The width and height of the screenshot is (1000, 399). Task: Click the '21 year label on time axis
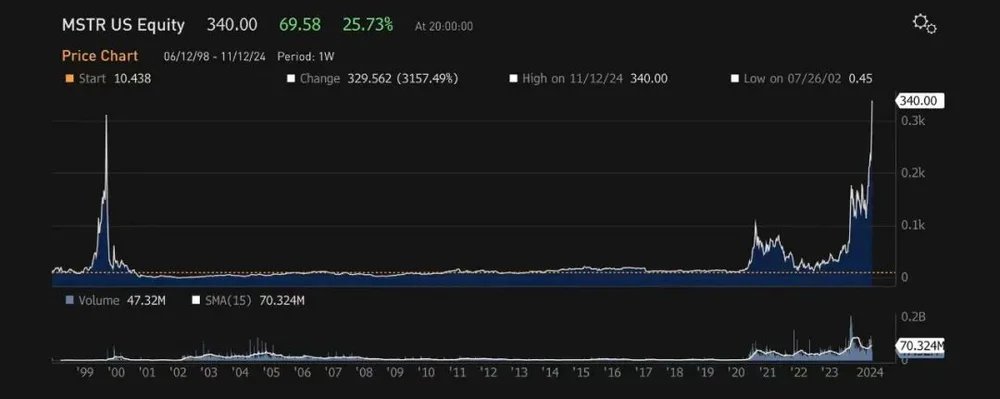pos(767,373)
